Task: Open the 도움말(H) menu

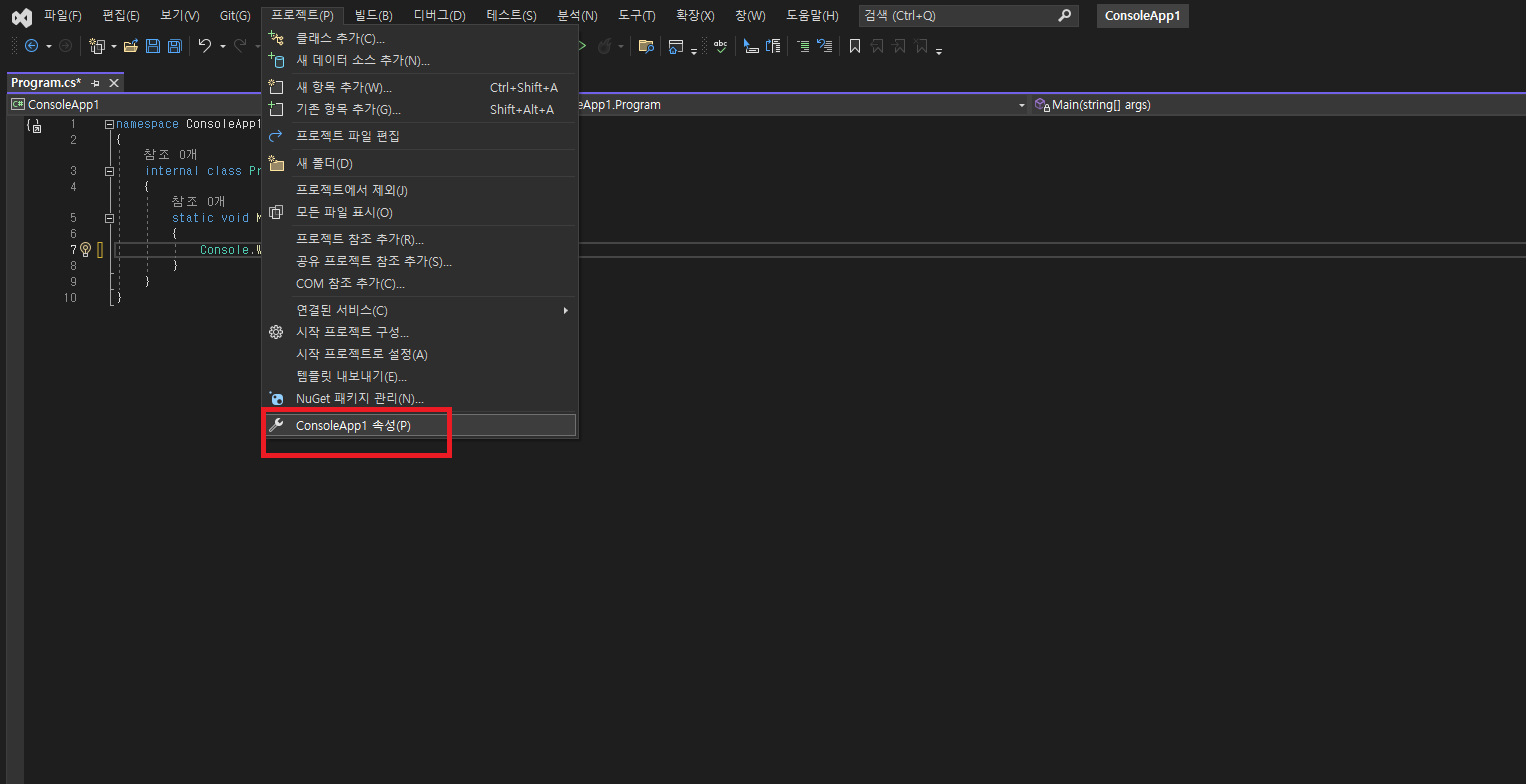Action: (x=812, y=16)
